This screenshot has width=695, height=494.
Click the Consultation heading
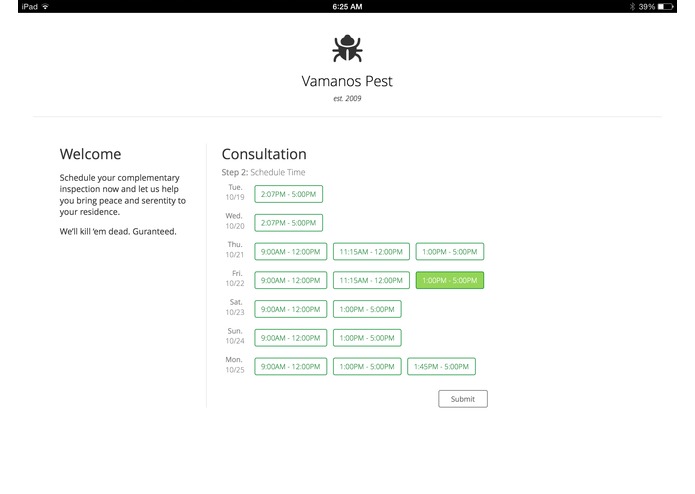pos(264,154)
